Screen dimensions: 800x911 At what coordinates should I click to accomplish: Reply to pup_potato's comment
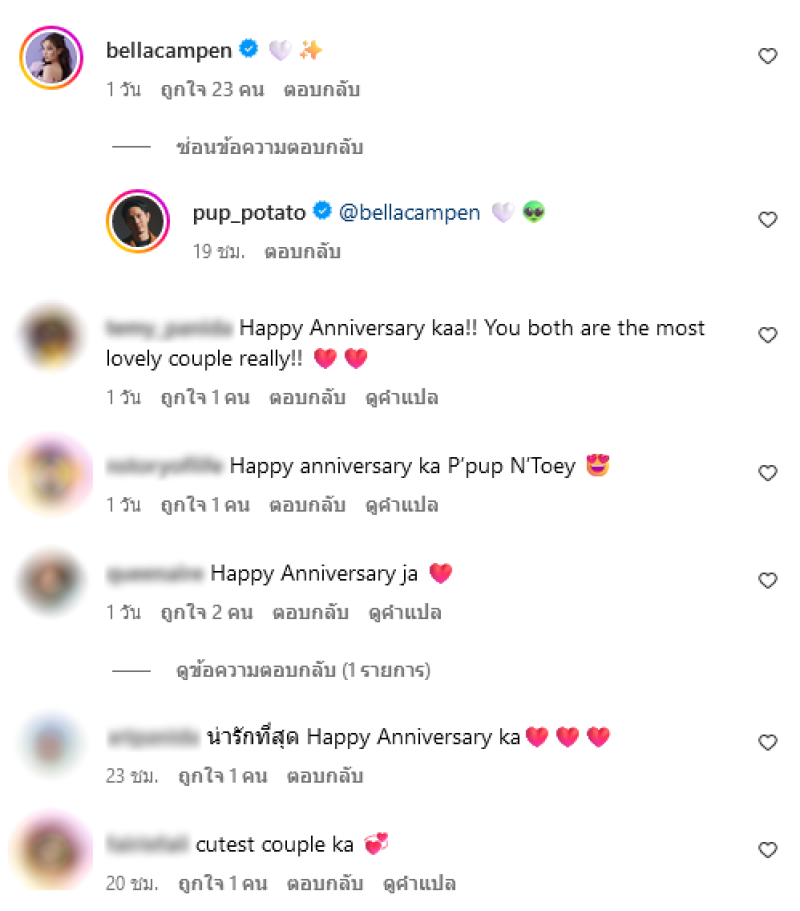(x=302, y=252)
